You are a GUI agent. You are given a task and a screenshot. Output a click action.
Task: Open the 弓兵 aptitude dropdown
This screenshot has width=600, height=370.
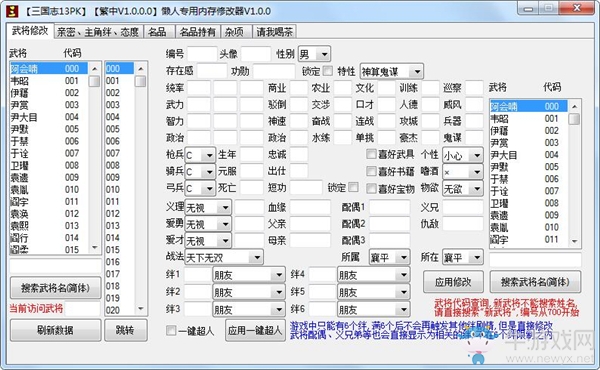pyautogui.click(x=200, y=188)
